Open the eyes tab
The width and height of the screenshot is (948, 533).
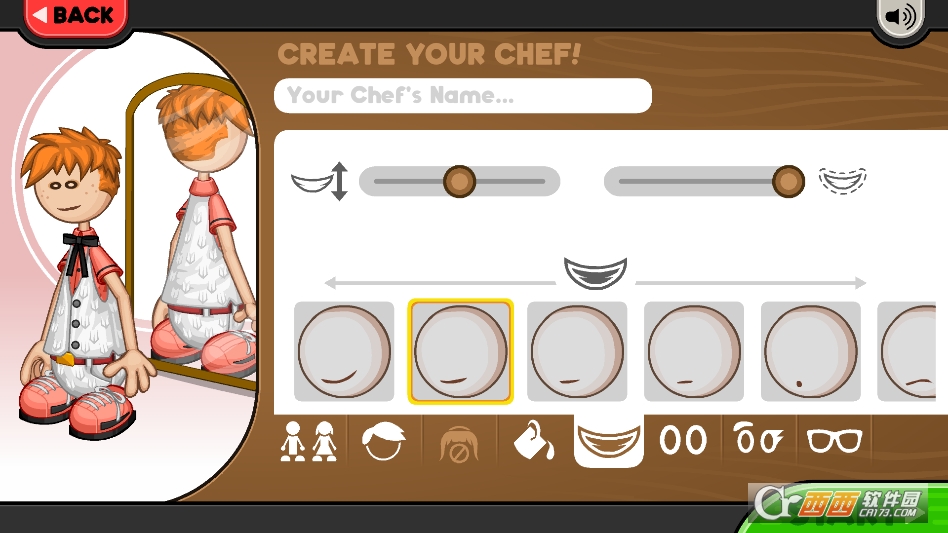click(x=683, y=440)
